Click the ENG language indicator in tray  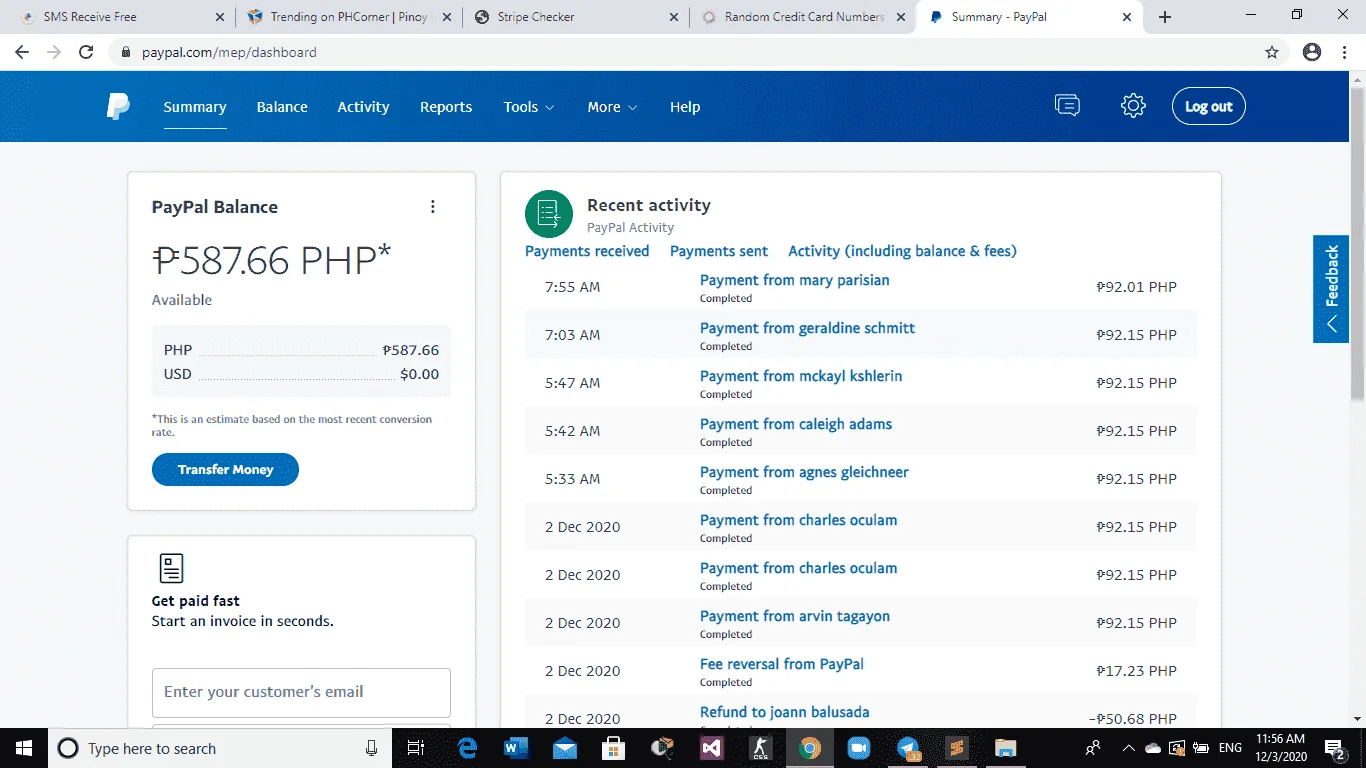(x=1230, y=748)
